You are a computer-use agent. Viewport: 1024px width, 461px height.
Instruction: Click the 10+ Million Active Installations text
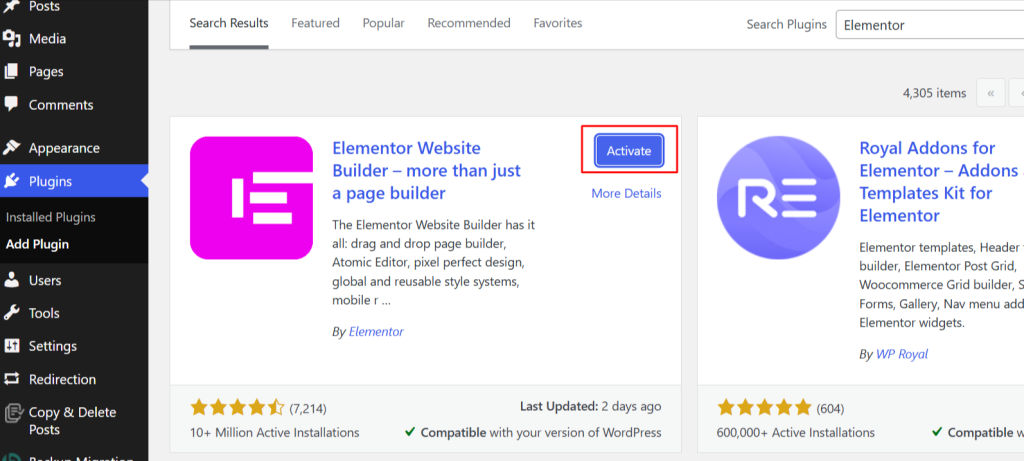(274, 432)
